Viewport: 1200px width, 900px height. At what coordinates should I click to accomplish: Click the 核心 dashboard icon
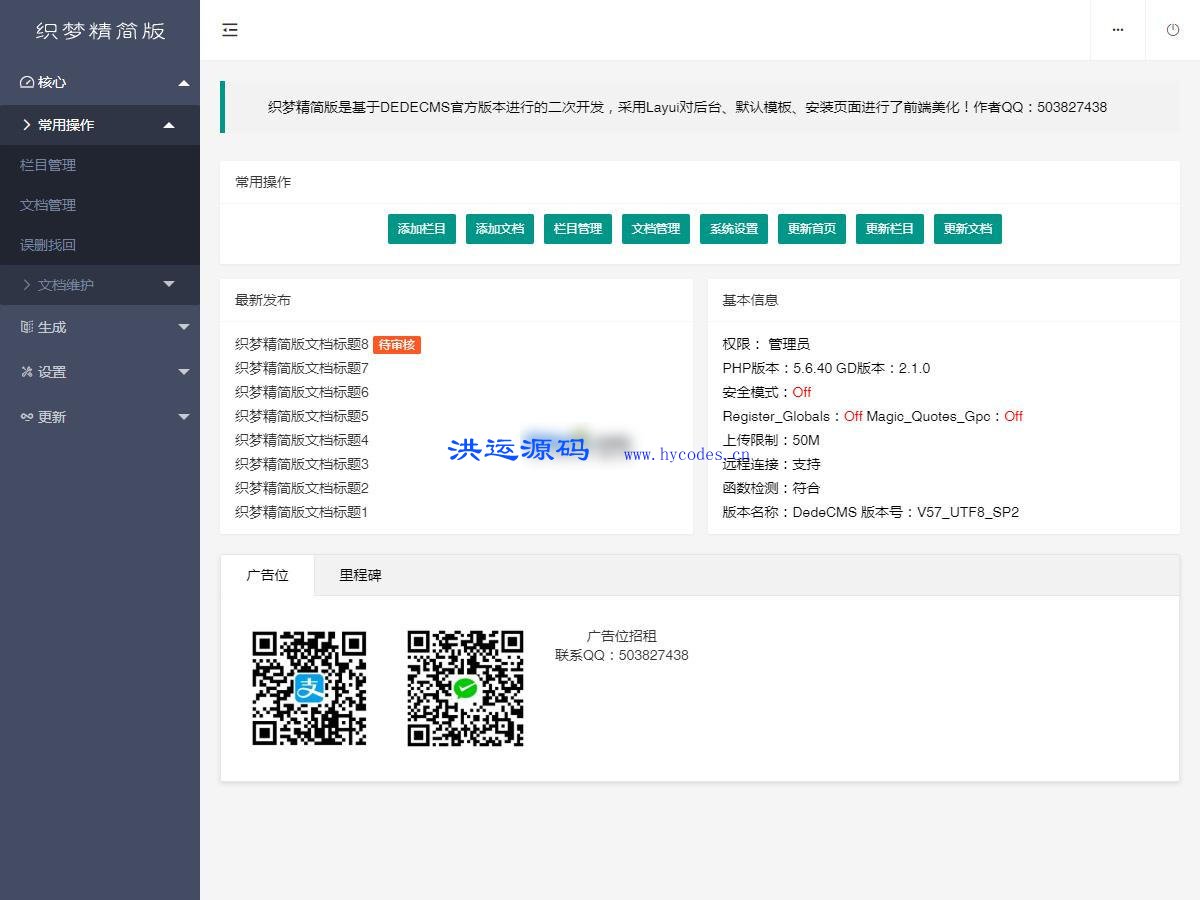pos(27,82)
